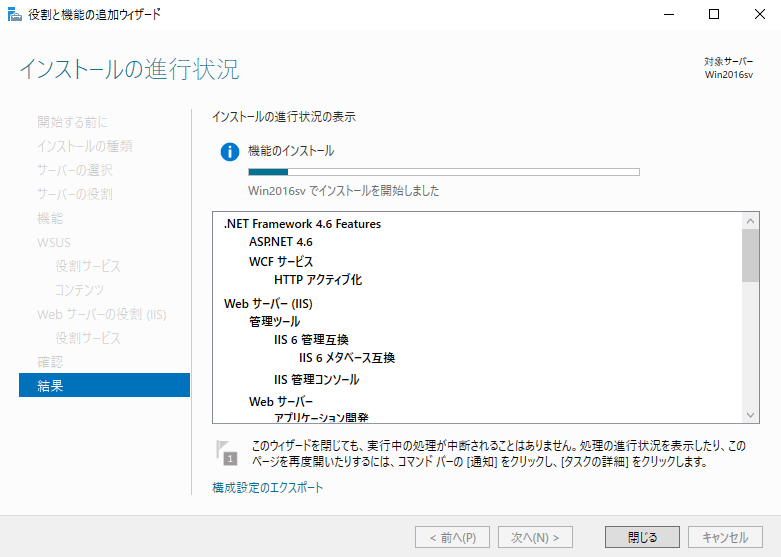Screen dimensions: 781x557
Task: Click the ASP.NET 4.6 entry
Action: [x=281, y=242]
